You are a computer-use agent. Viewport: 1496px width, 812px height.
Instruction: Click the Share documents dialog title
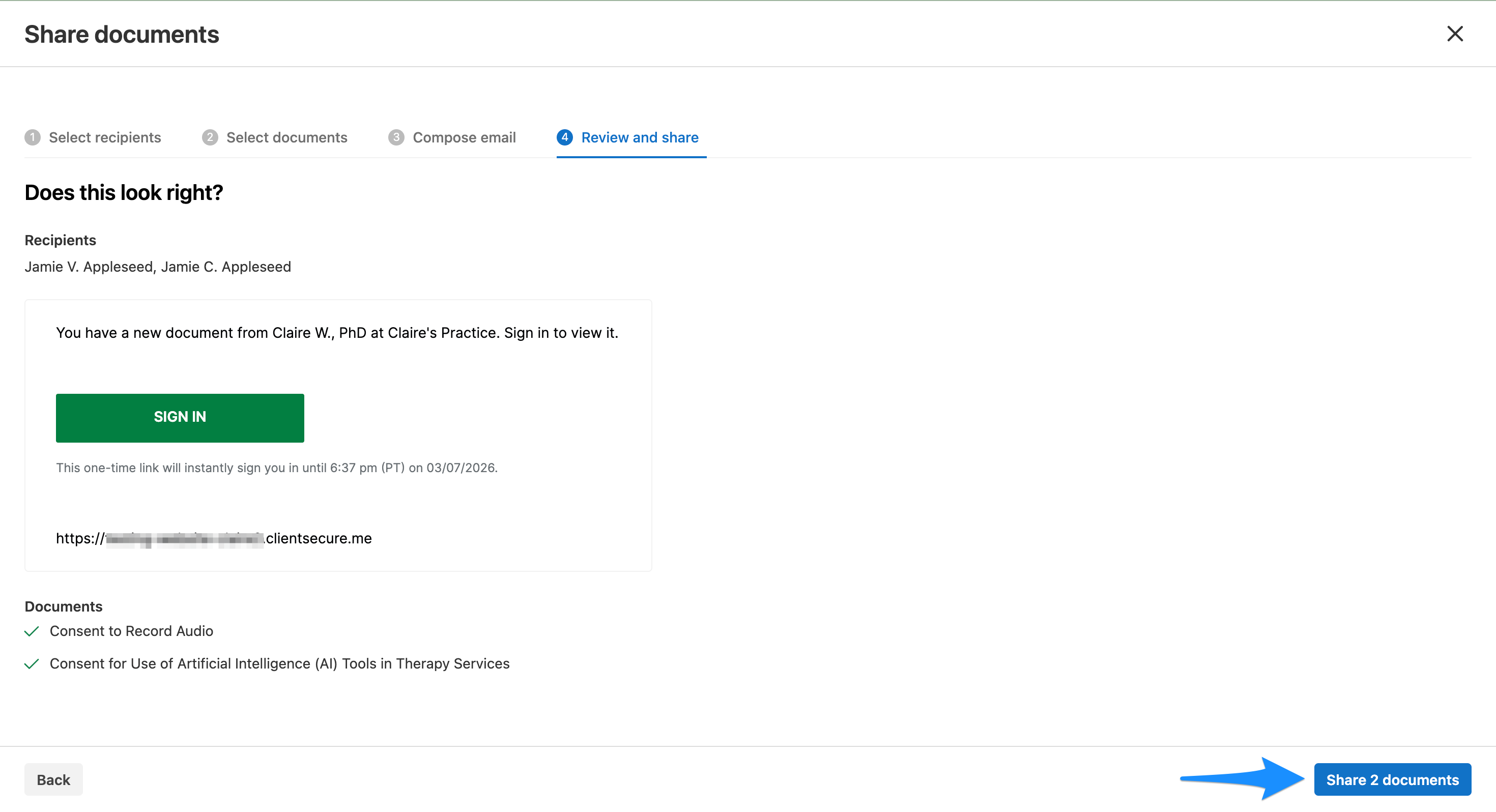(122, 34)
